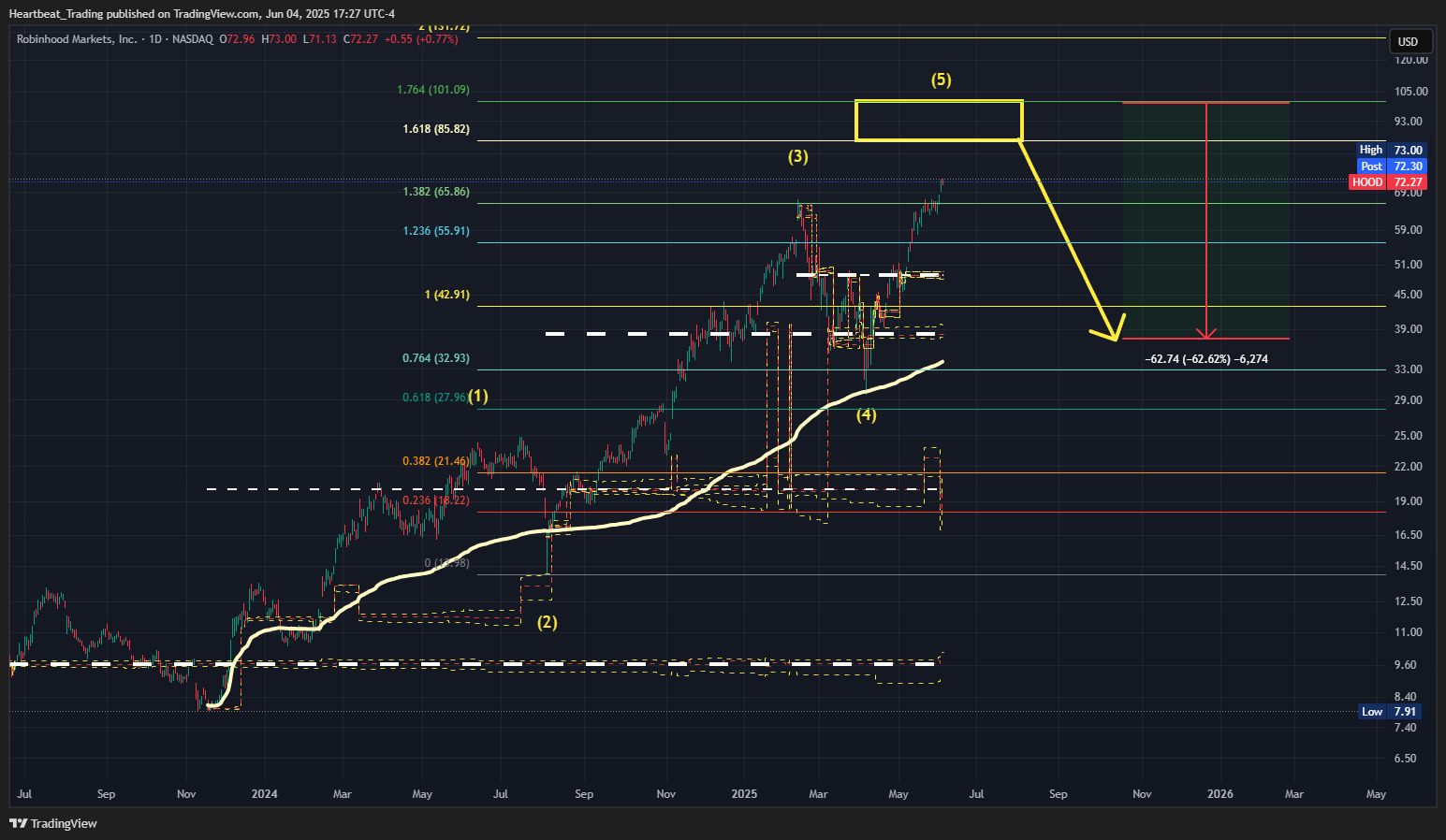Click the Post 72.30 price label
The image size is (1446, 840).
pyautogui.click(x=1391, y=166)
